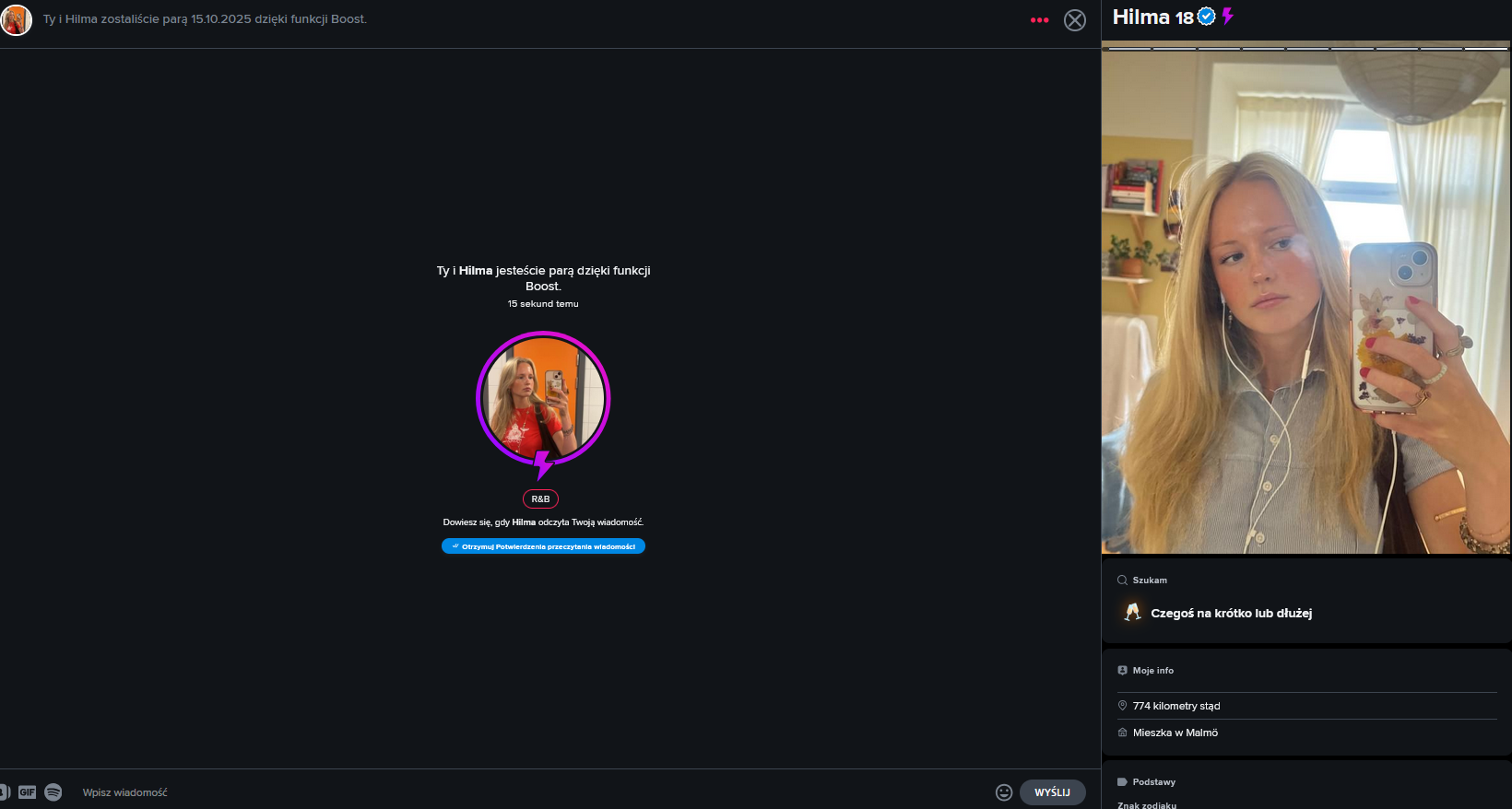Image resolution: width=1512 pixels, height=809 pixels.
Task: Click the purple lightning bolt under match photo
Action: 543,465
